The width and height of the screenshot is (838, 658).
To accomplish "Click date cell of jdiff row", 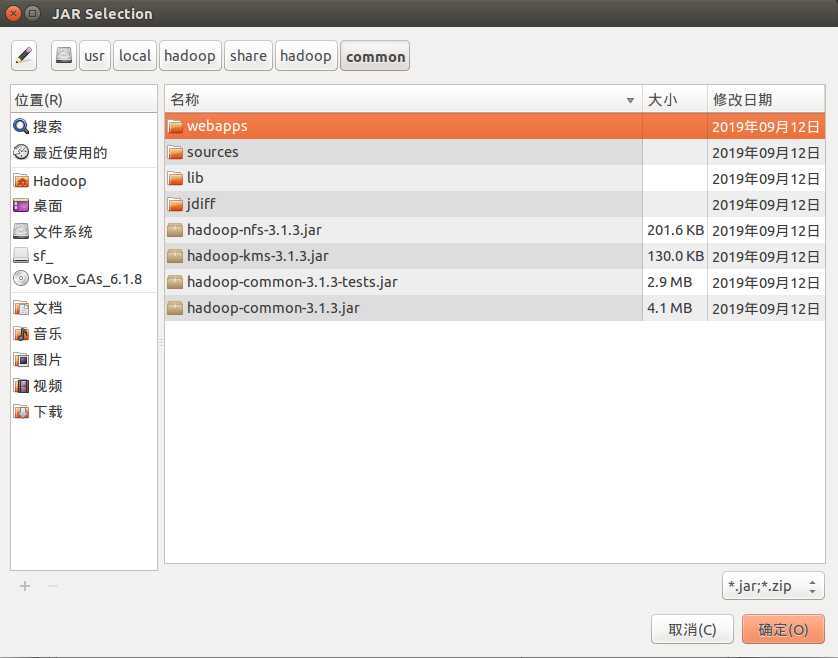I will click(x=766, y=205).
